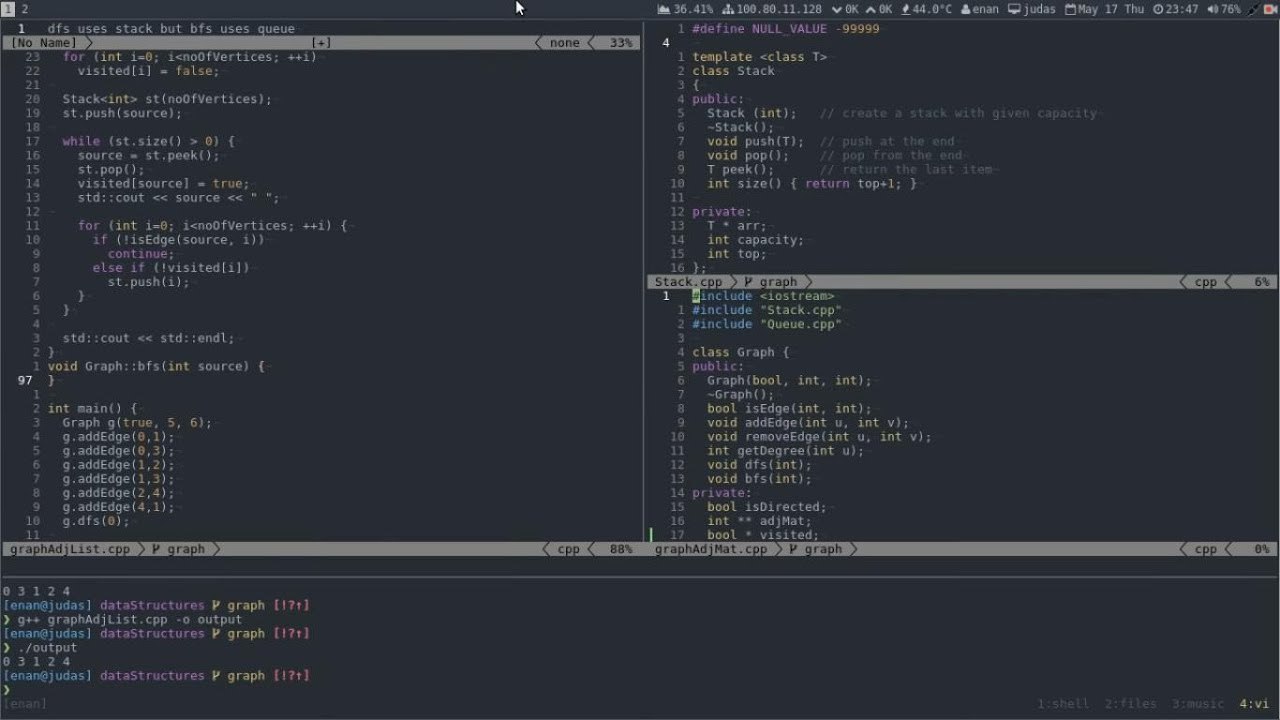
Task: Click the [enan] tmux session label
Action: tap(25, 704)
